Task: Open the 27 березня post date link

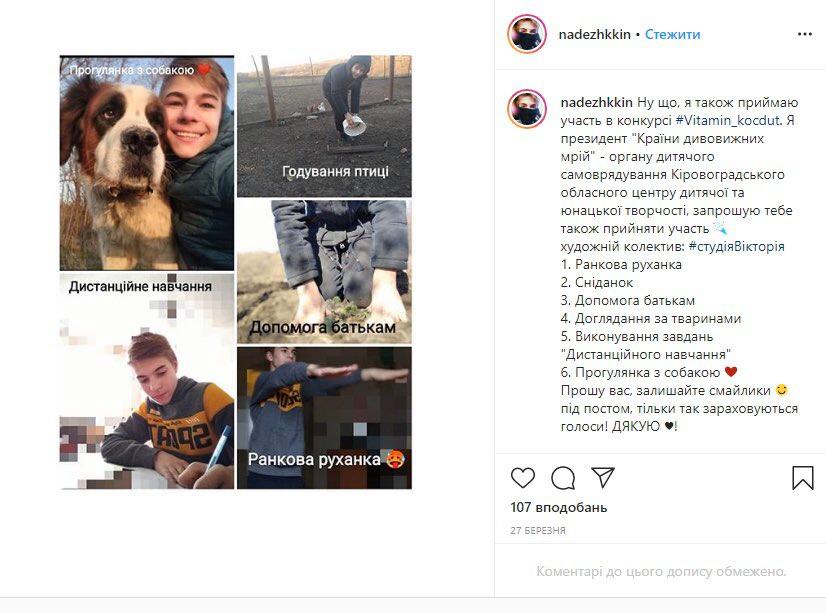Action: pos(537,530)
